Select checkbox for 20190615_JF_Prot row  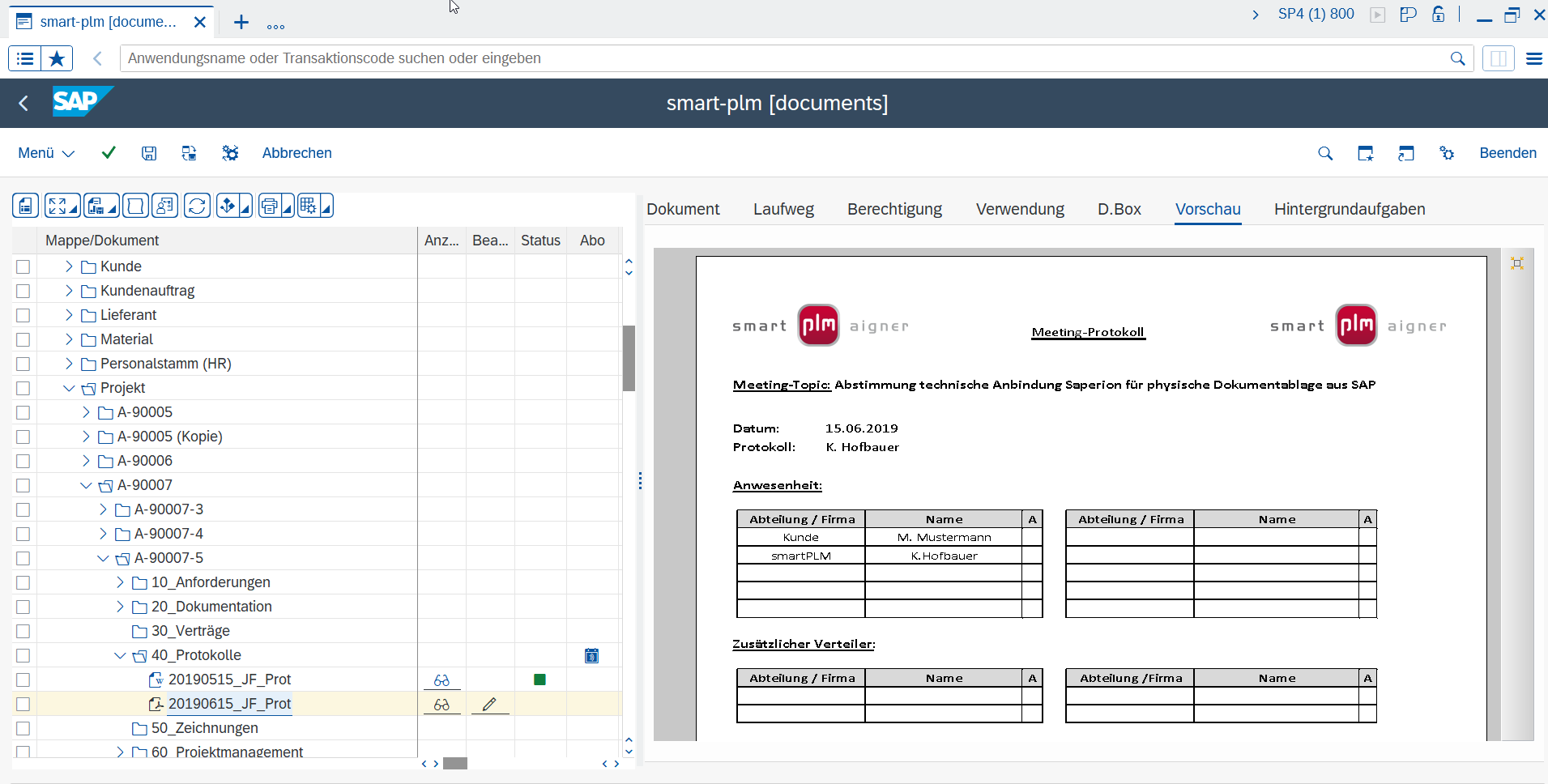click(23, 704)
